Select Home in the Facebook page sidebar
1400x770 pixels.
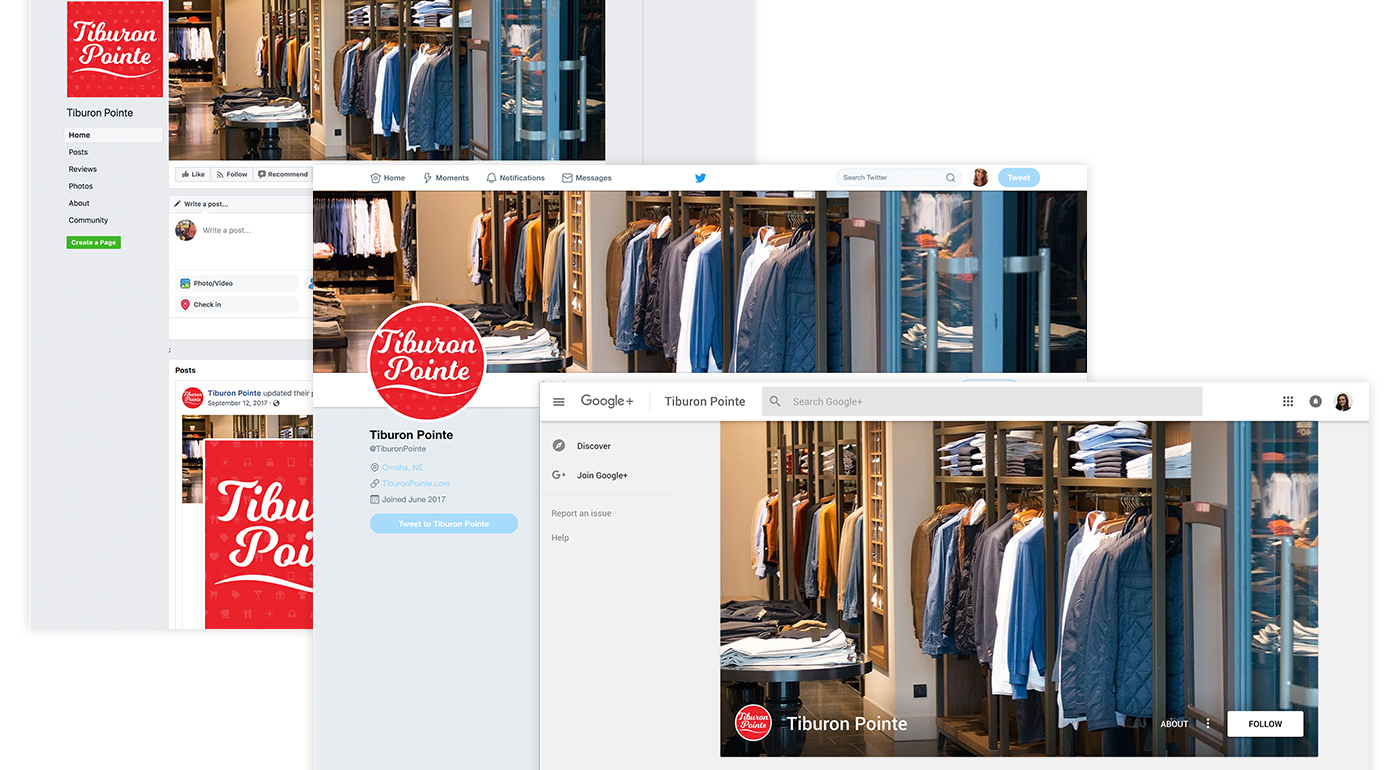(114, 135)
